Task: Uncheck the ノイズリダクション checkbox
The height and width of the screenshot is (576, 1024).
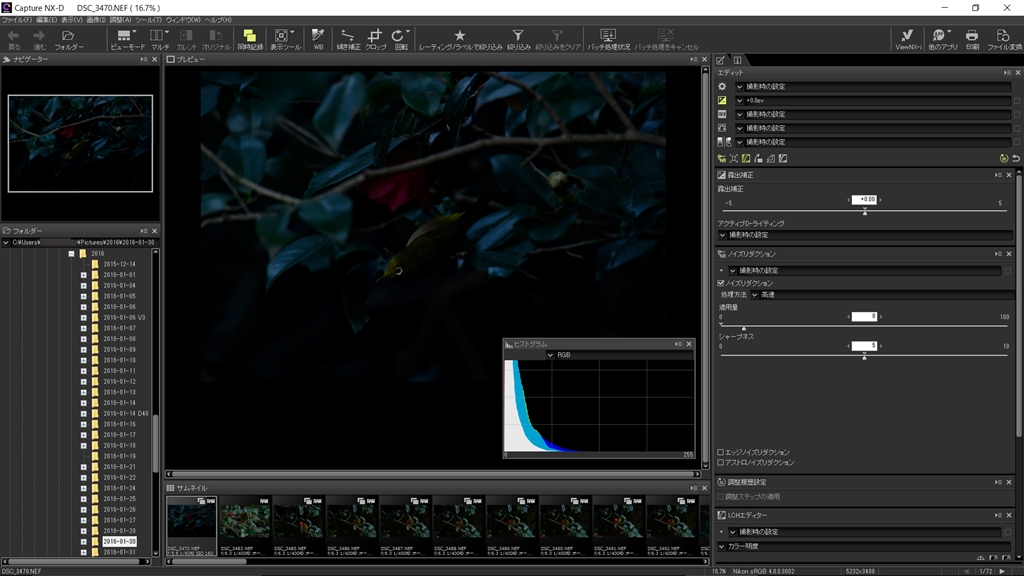Action: (x=721, y=283)
